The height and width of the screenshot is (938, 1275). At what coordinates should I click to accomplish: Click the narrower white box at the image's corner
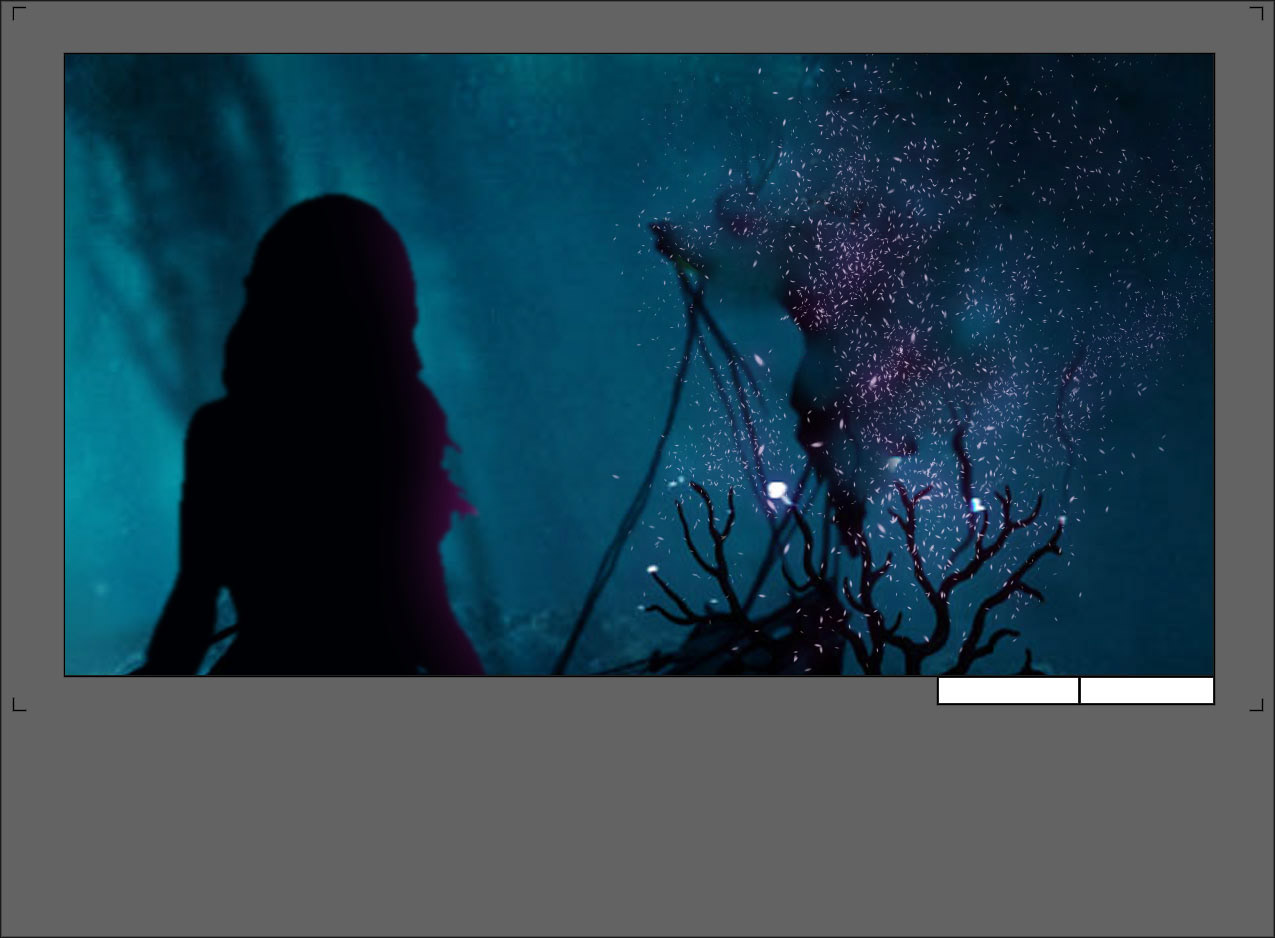coord(1147,691)
